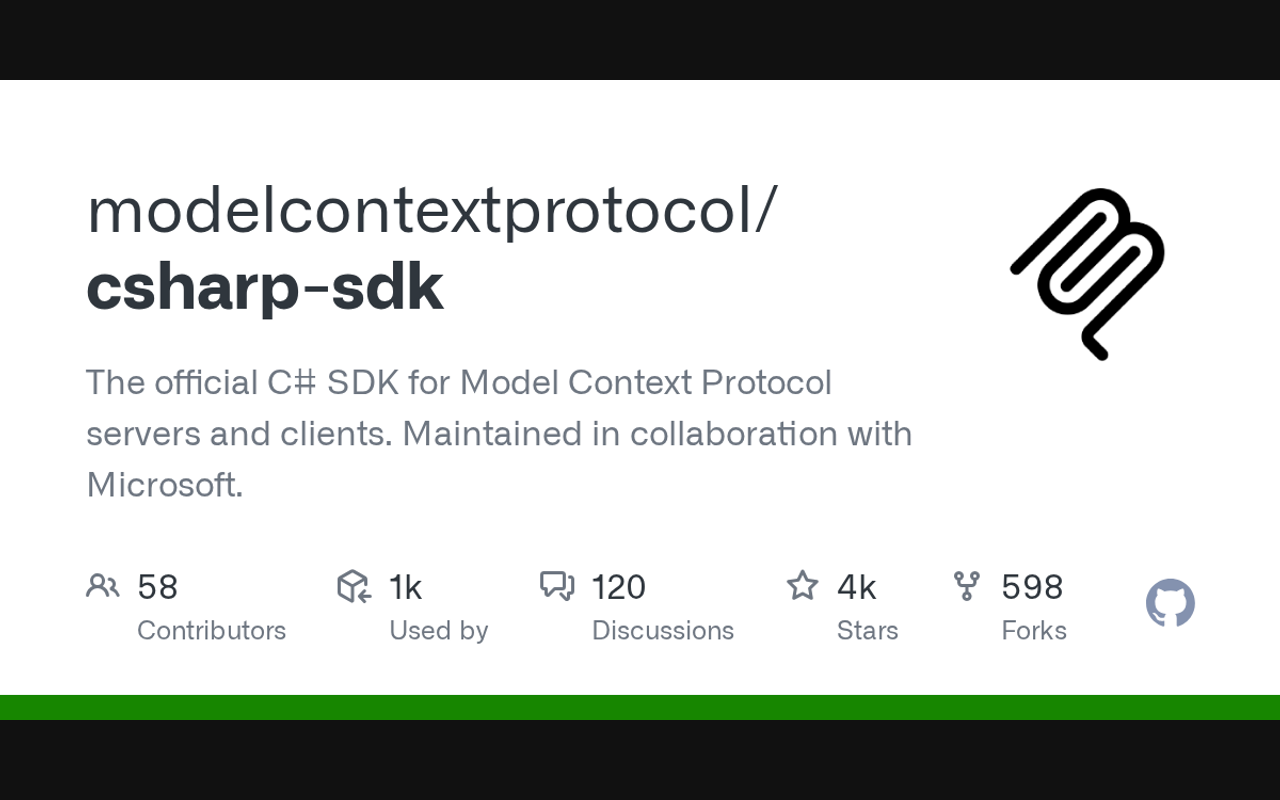Click the GitHub Octocat logo
Screen dimensions: 1280x800
pyautogui.click(x=1170, y=603)
